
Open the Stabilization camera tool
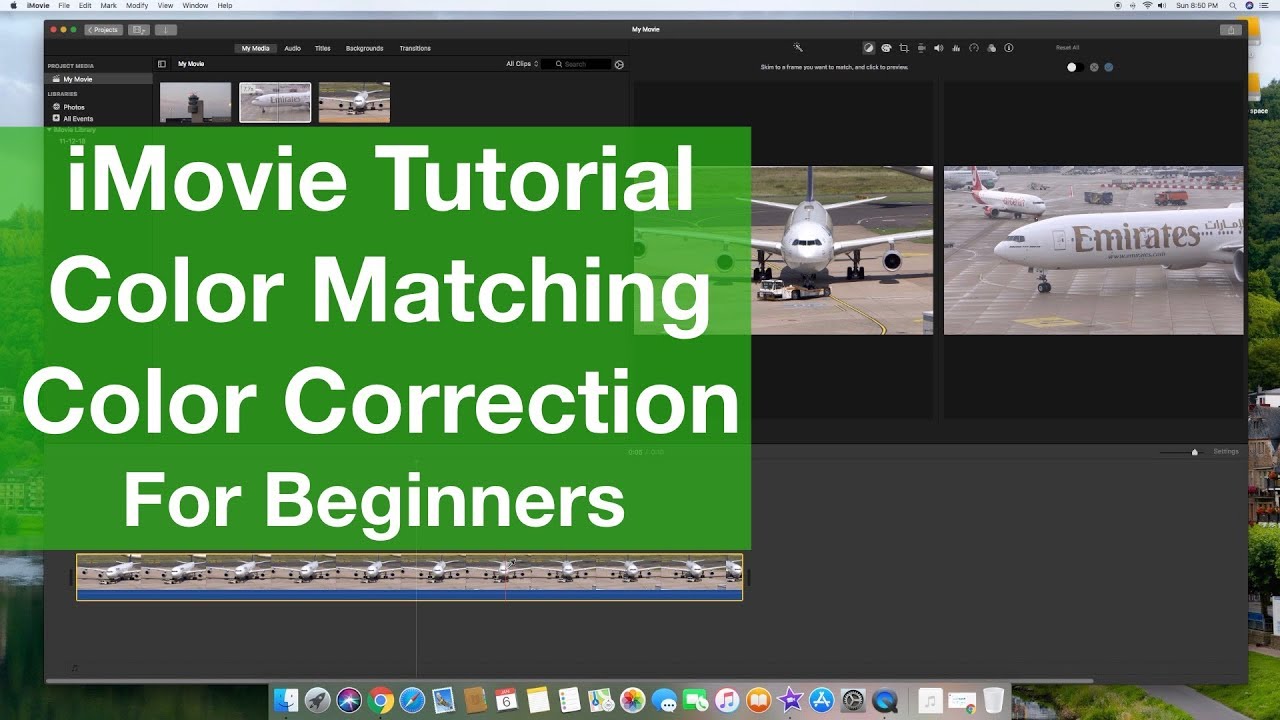tap(922, 47)
